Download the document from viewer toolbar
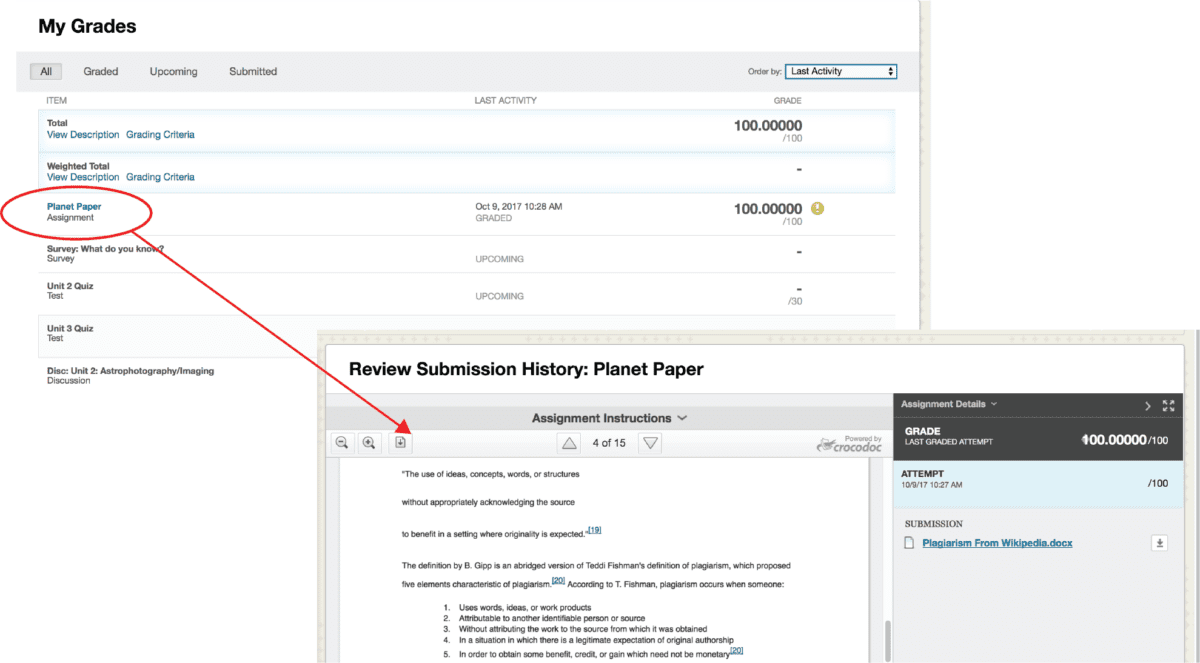This screenshot has height=663, width=1200. [x=400, y=443]
